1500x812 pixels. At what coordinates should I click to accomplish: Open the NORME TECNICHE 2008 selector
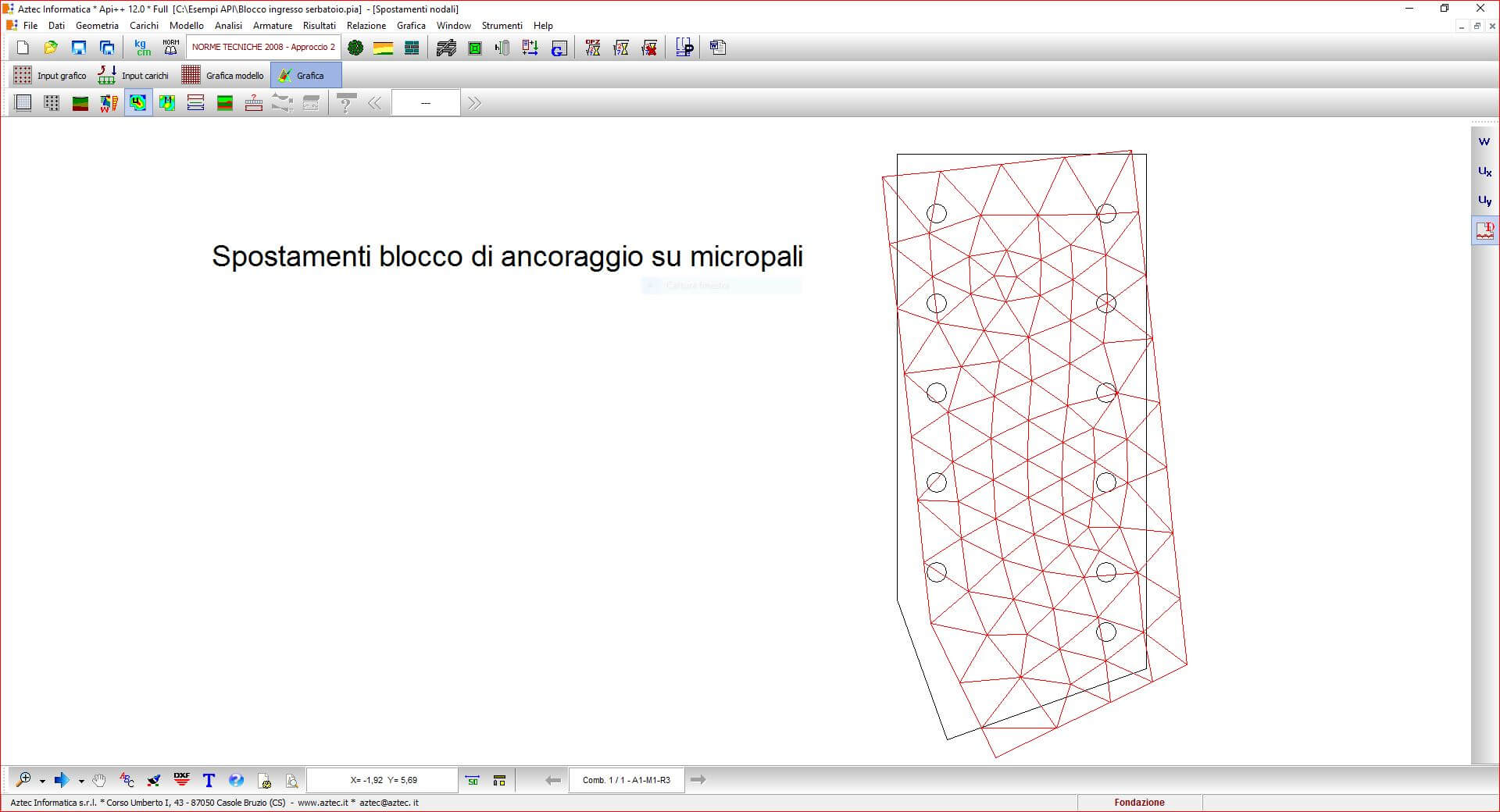(263, 48)
